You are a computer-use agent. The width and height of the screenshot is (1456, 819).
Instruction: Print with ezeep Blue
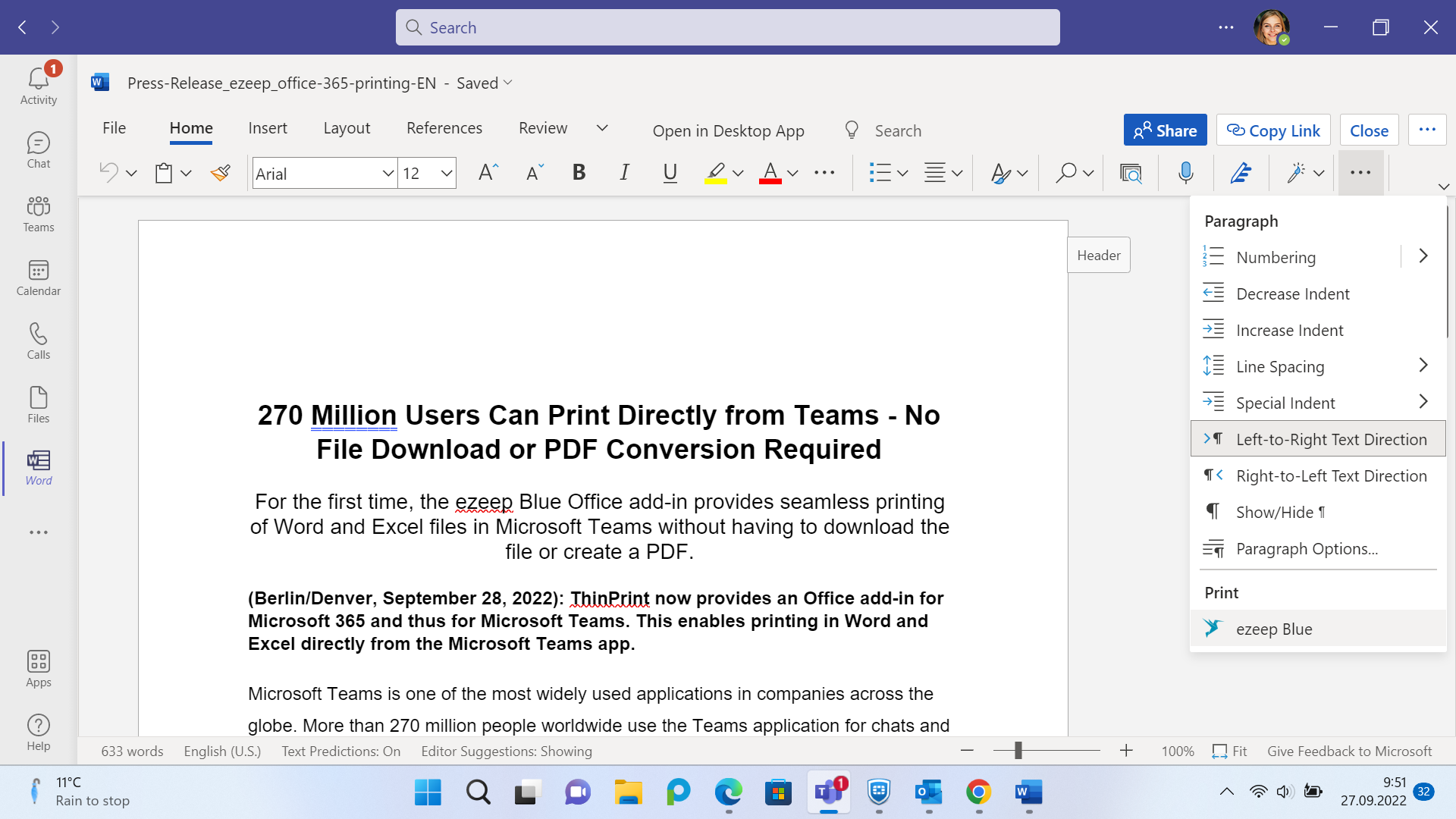coord(1318,629)
